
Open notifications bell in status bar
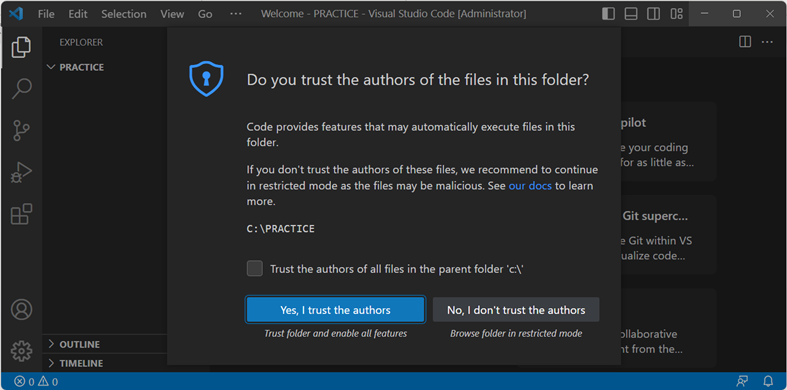pos(768,381)
